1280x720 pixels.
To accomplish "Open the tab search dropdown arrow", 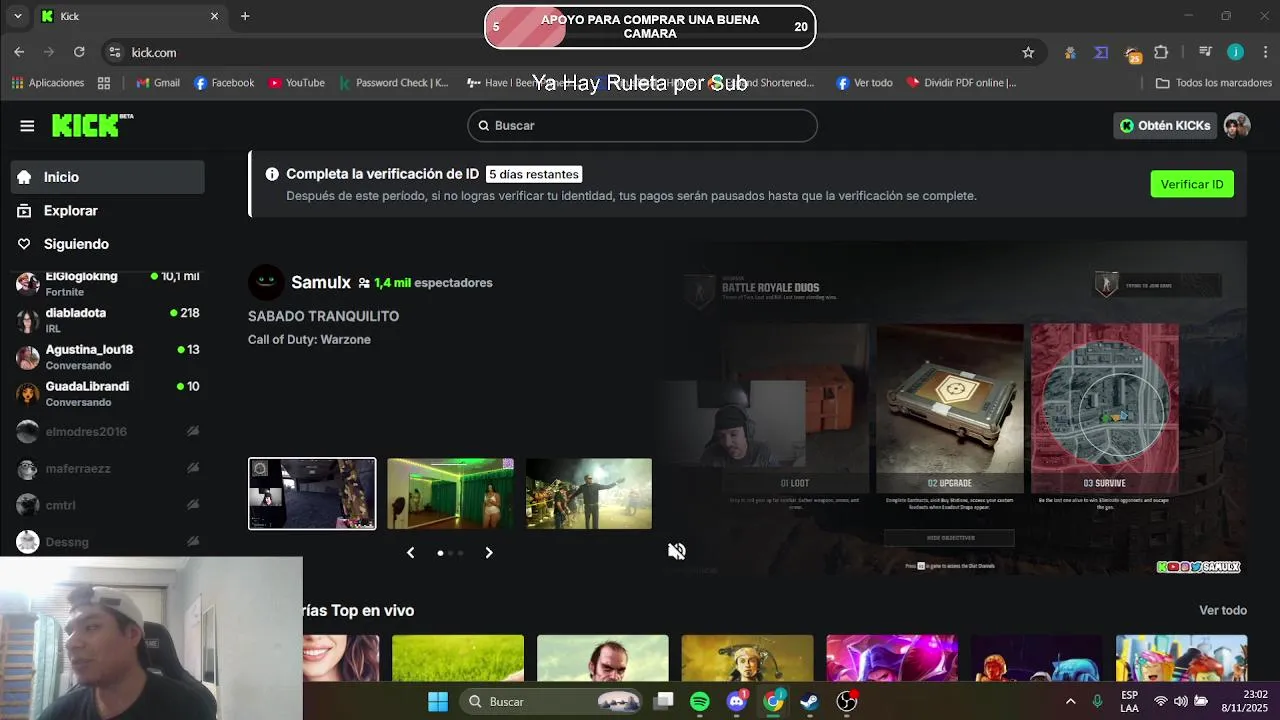I will pos(17,16).
